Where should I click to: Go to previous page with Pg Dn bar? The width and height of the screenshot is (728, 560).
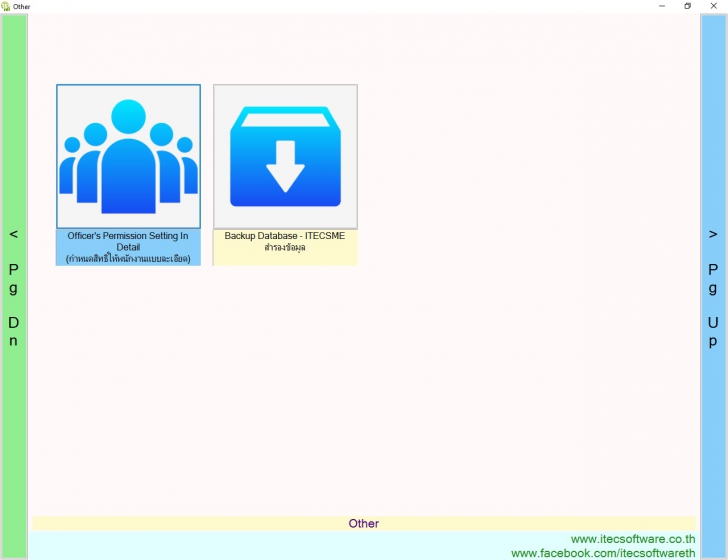[14, 286]
